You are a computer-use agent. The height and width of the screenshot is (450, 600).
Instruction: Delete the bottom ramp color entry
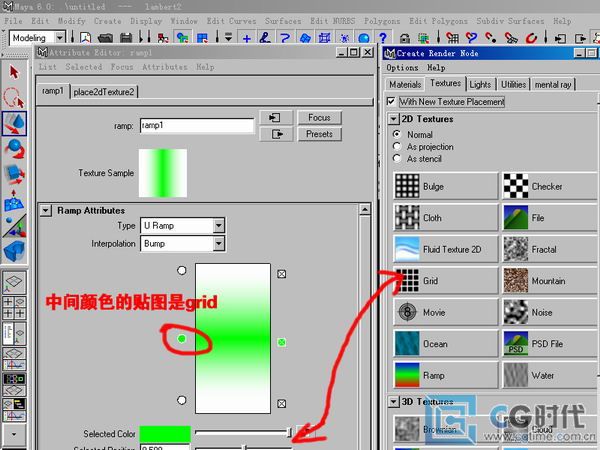(282, 403)
